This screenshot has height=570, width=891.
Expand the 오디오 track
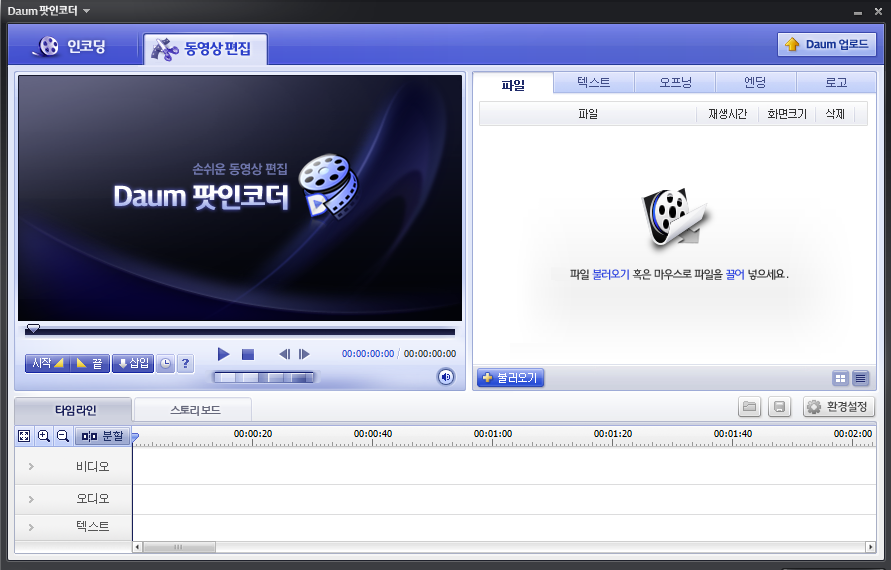tap(31, 499)
